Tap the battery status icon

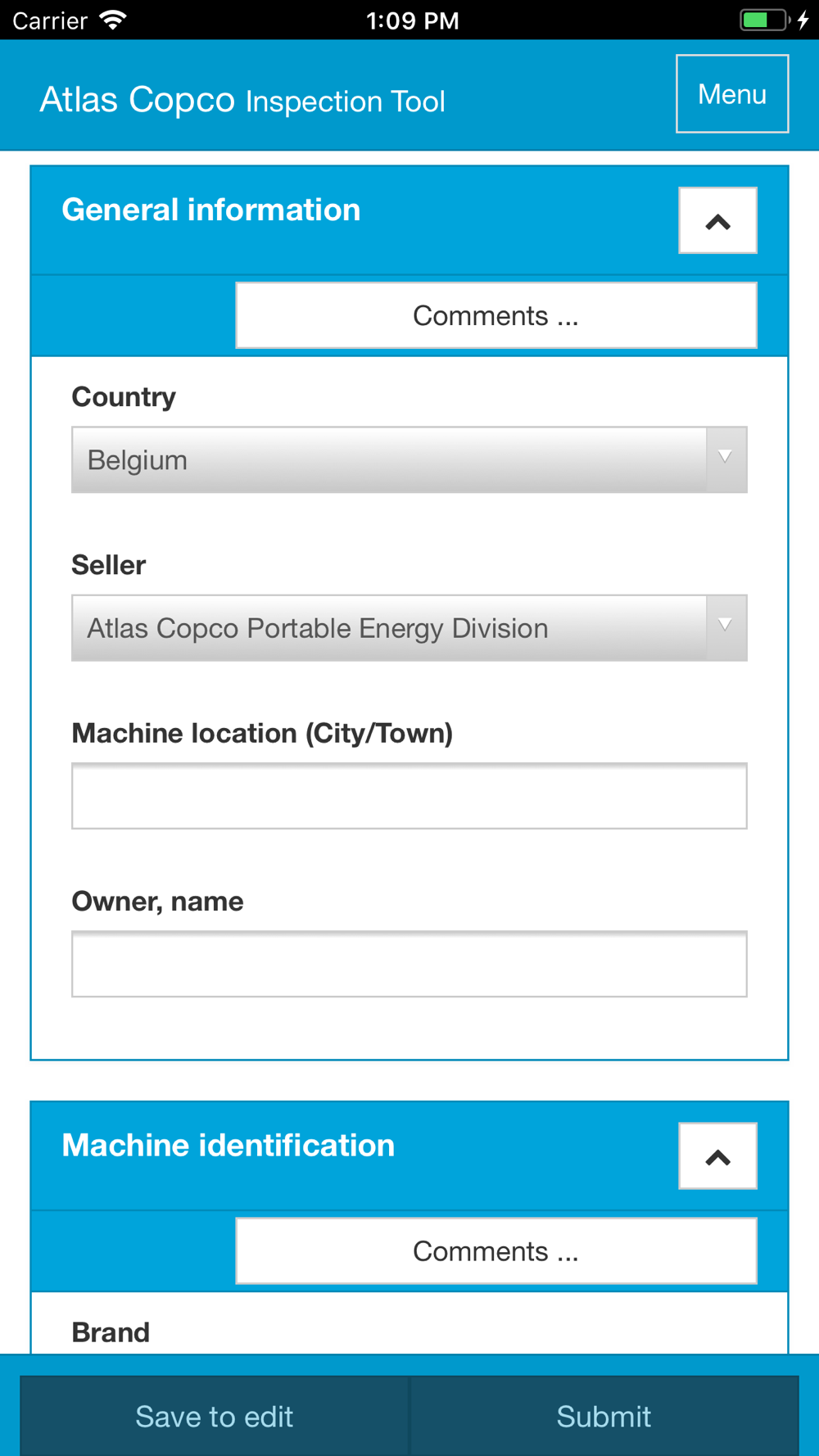tap(765, 20)
